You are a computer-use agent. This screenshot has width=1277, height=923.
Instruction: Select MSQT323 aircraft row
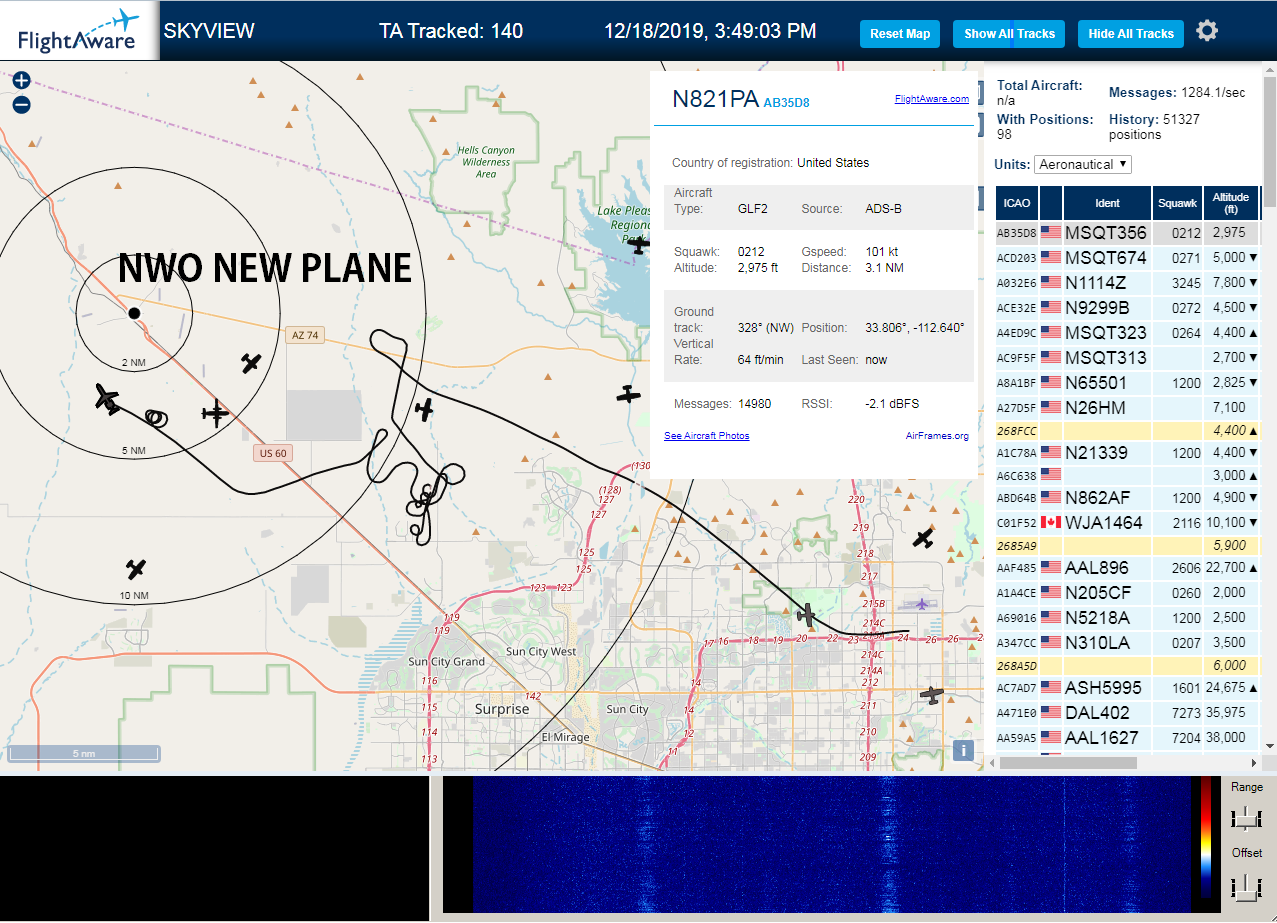pyautogui.click(x=1127, y=332)
